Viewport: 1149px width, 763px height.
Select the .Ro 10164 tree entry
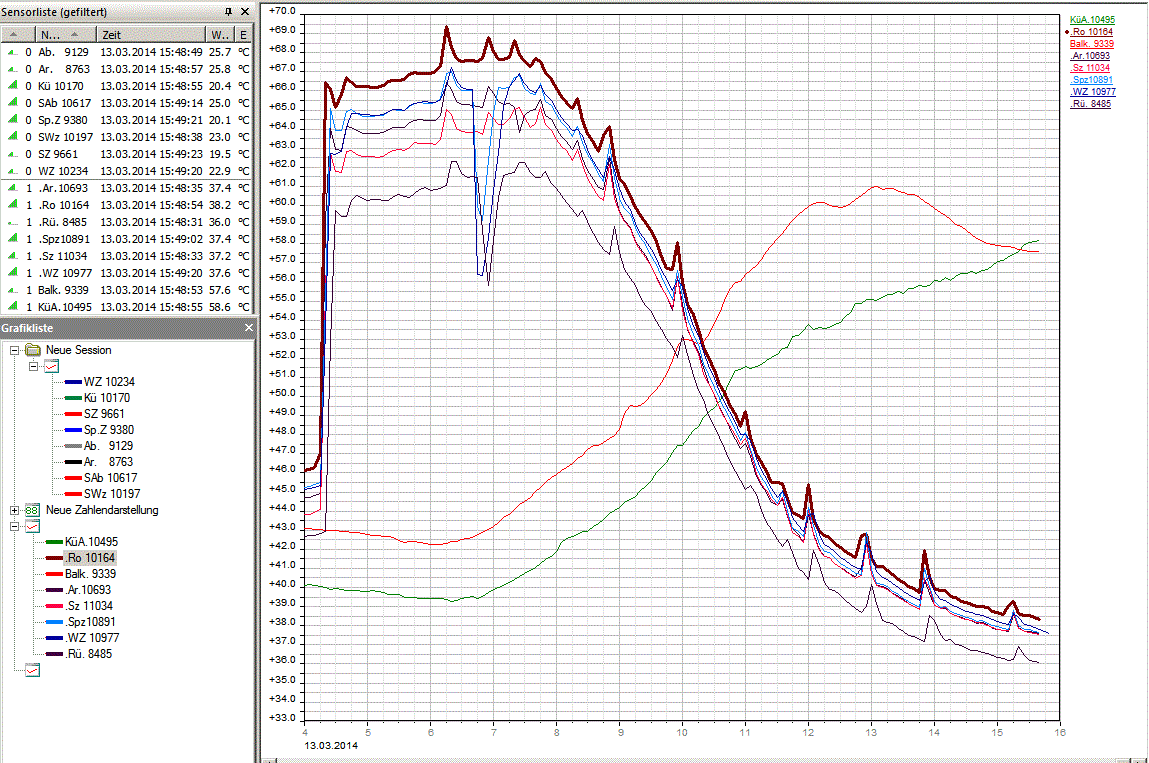coord(89,557)
